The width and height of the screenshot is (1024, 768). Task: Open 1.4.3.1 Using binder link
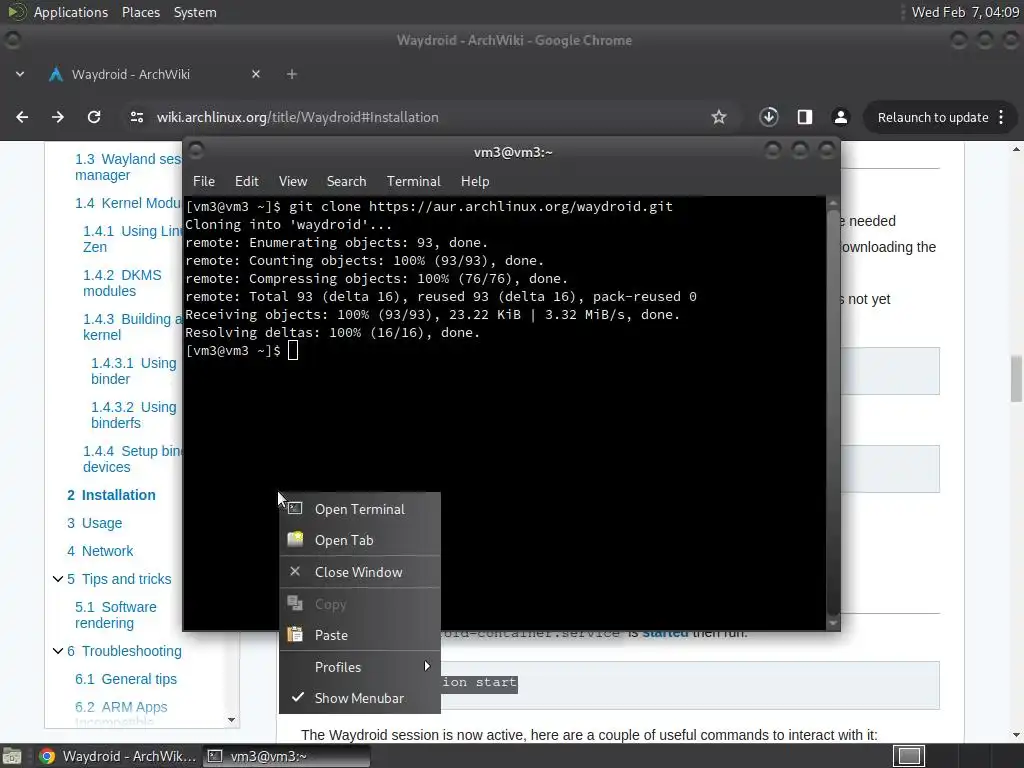point(134,371)
